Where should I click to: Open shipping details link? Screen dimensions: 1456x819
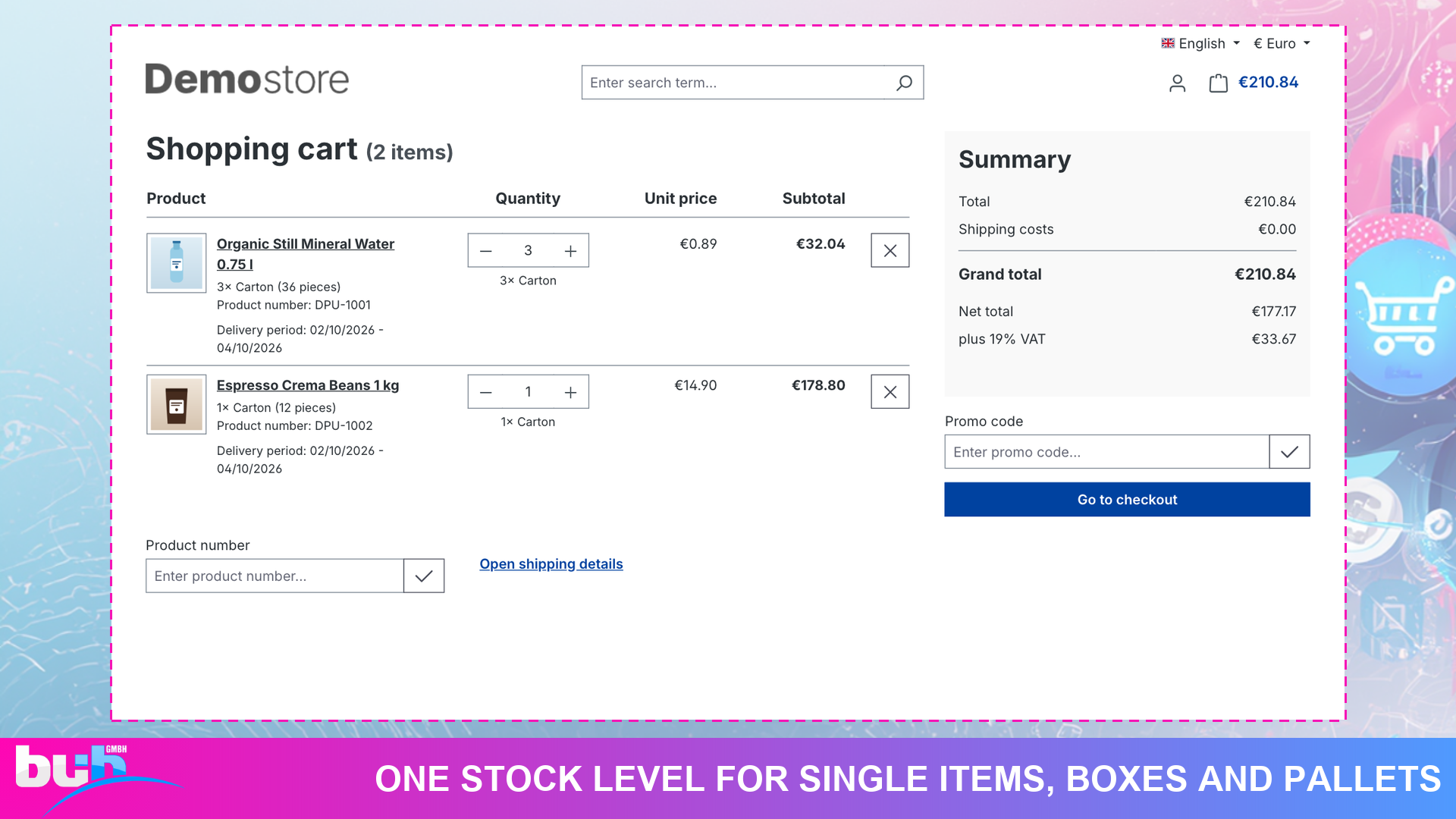click(551, 564)
